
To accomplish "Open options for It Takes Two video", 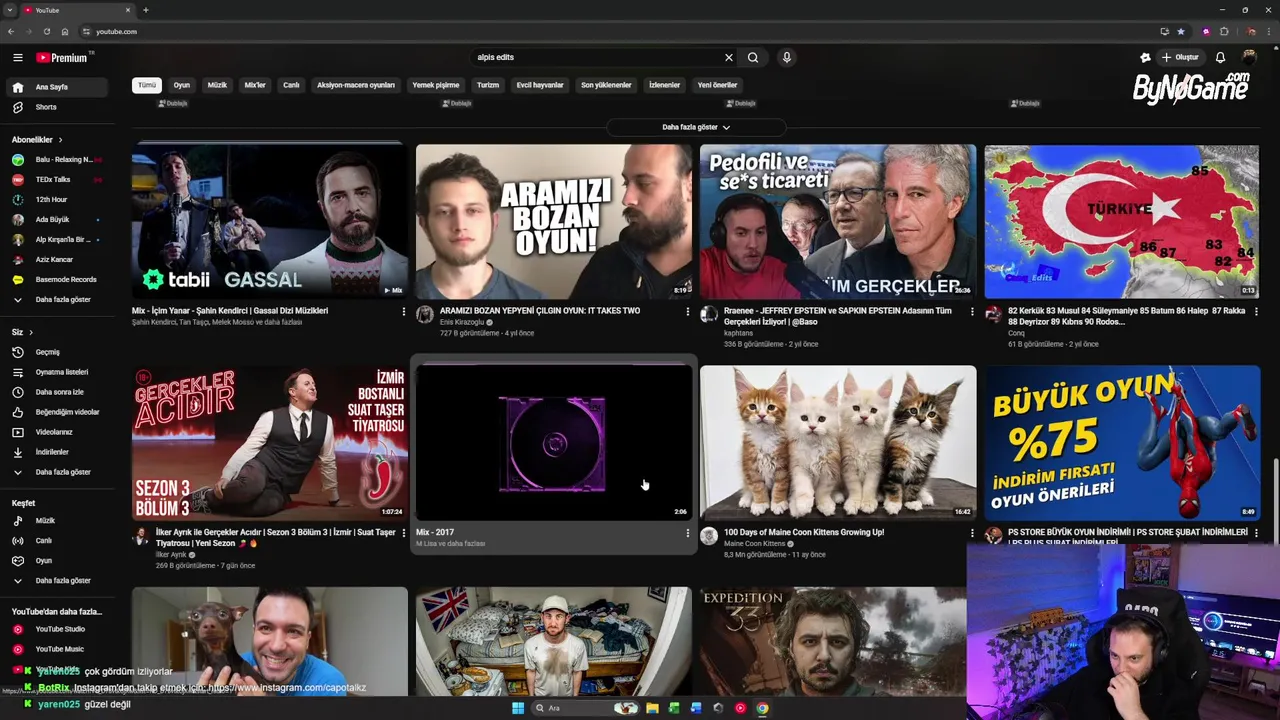I will pos(688,312).
